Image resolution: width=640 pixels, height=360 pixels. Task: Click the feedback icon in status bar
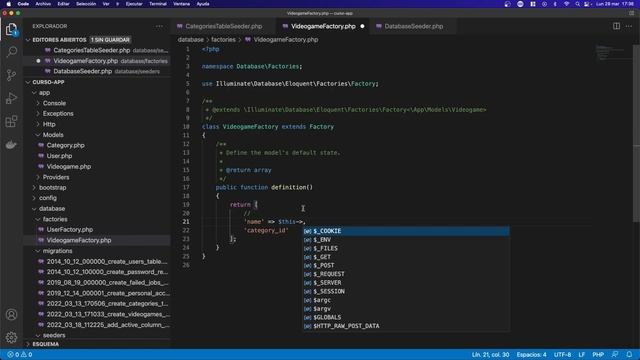(615, 355)
